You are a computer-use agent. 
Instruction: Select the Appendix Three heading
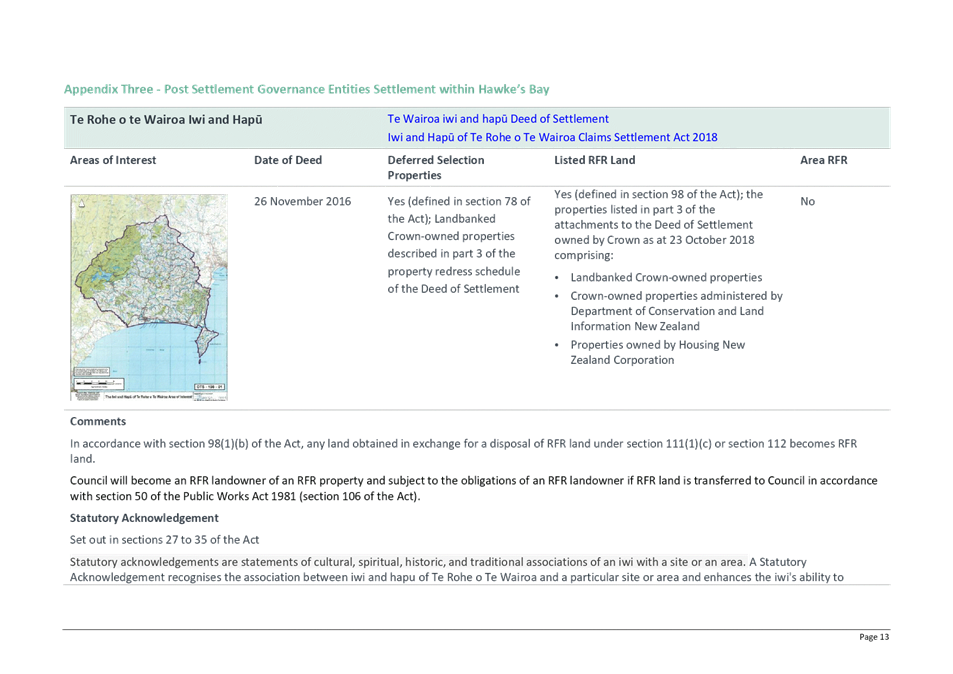click(x=306, y=89)
